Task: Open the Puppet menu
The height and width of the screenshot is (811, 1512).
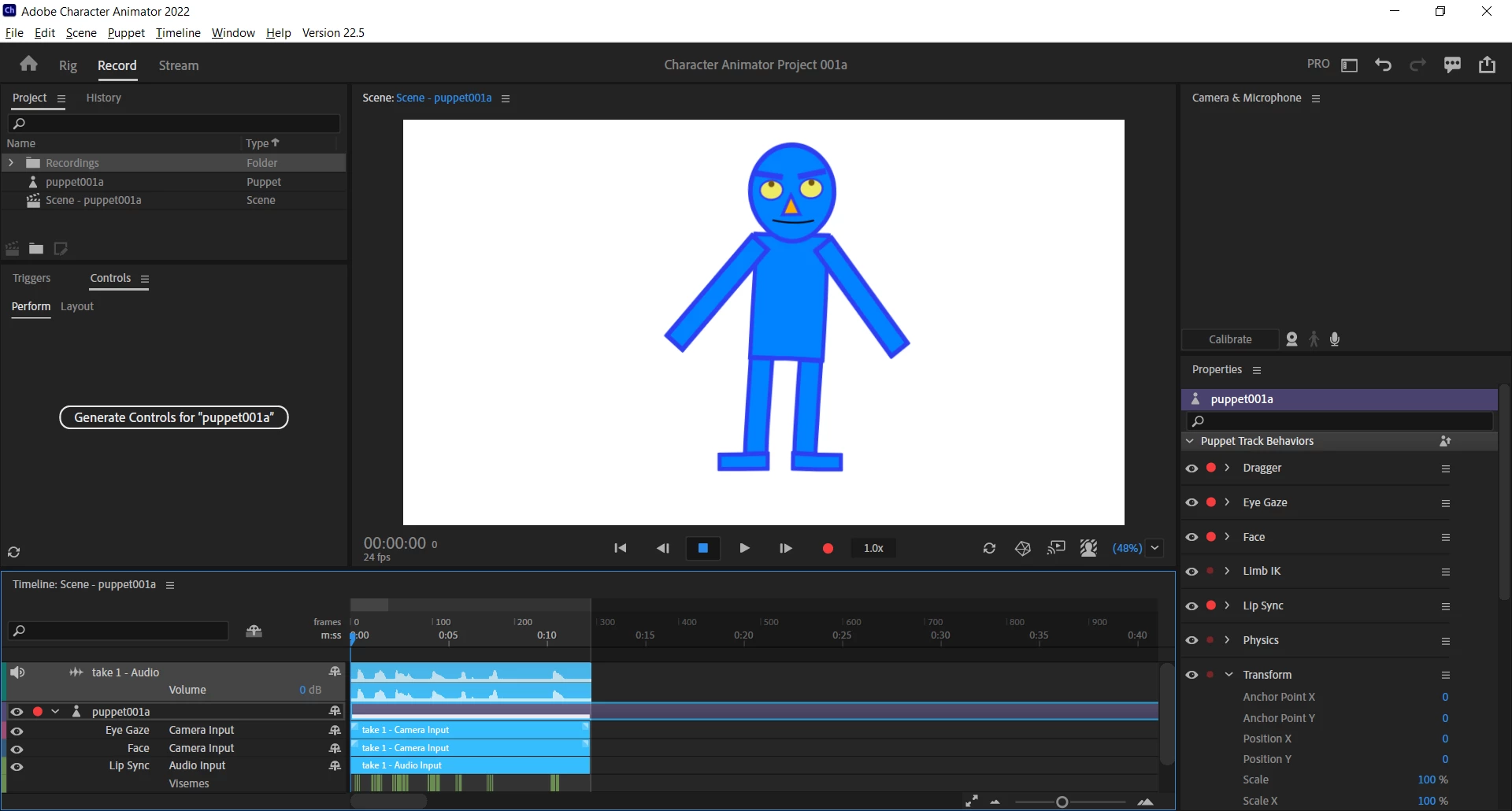Action: (126, 32)
